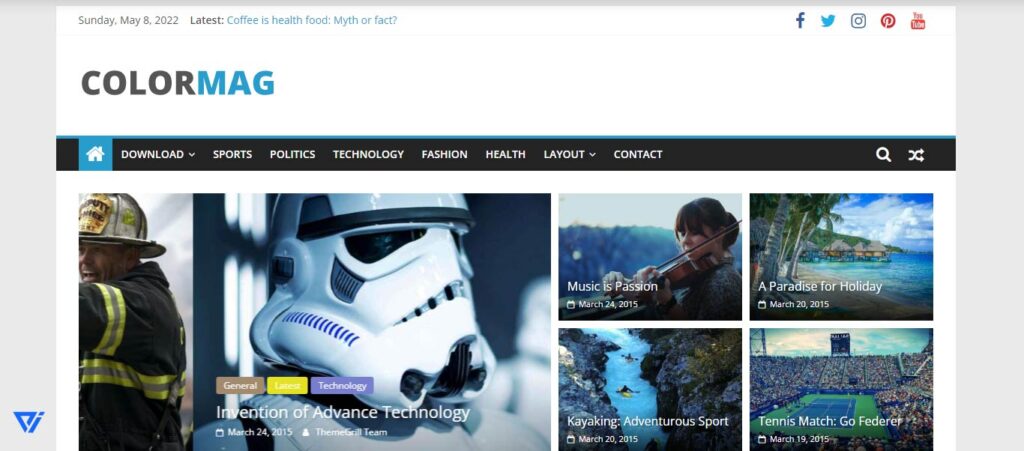This screenshot has width=1024, height=451.
Task: Select the brown General category tag
Action: point(240,385)
